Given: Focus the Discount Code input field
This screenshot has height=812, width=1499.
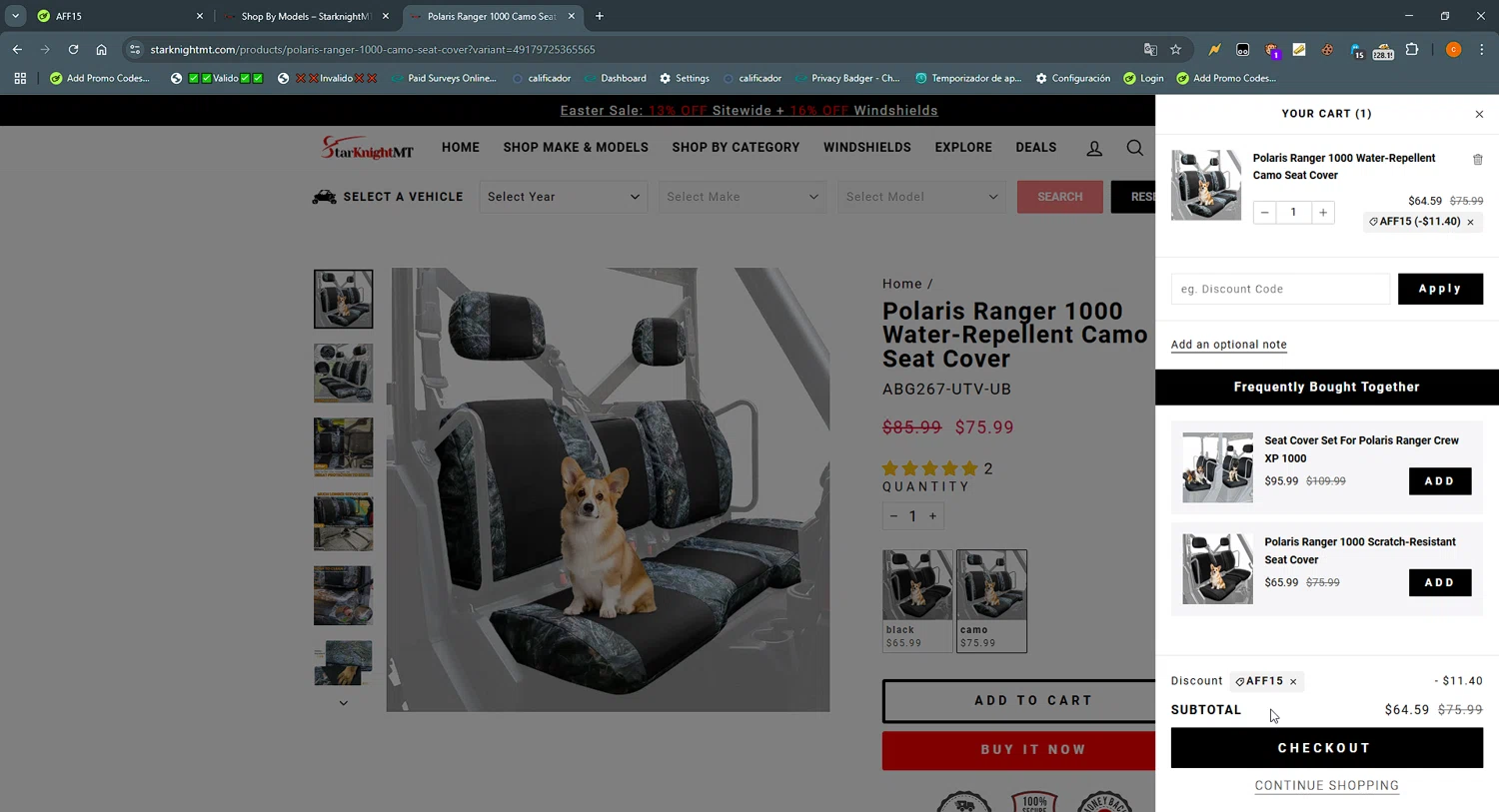Looking at the screenshot, I should click(1280, 289).
